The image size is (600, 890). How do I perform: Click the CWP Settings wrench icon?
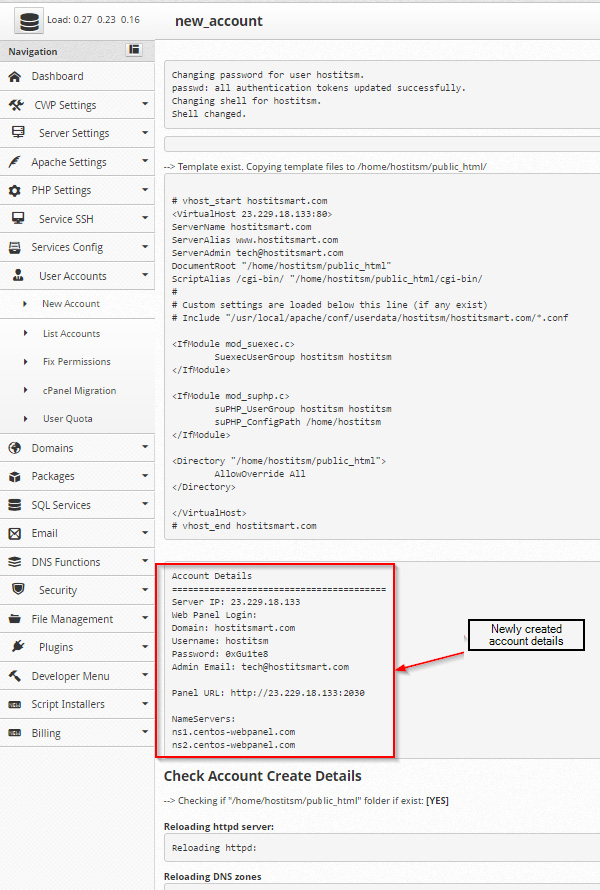(16, 105)
